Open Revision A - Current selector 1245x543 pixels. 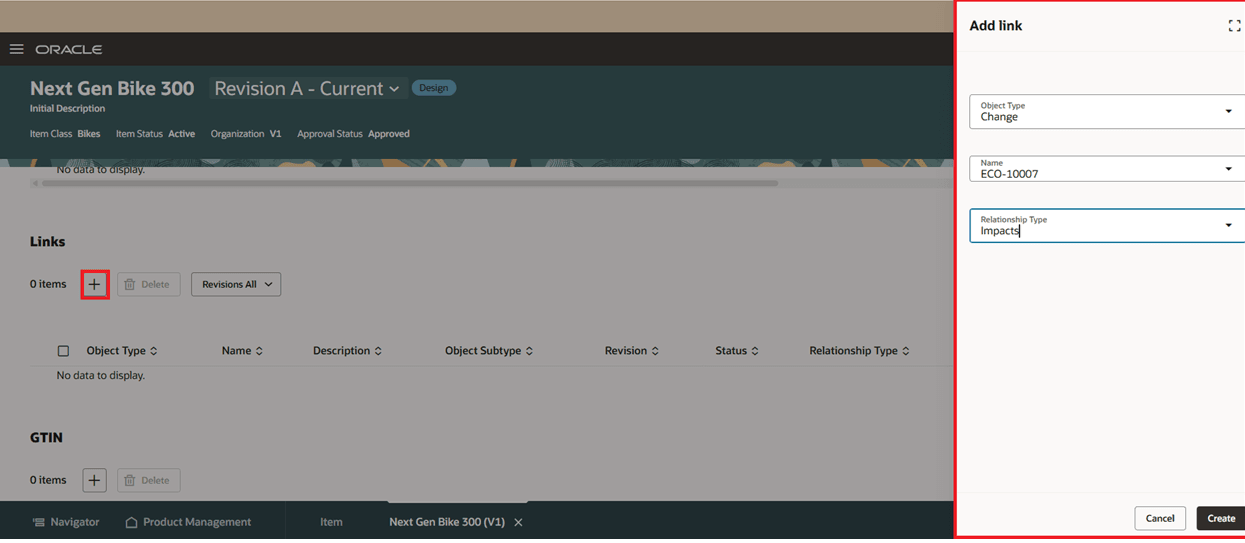point(308,88)
